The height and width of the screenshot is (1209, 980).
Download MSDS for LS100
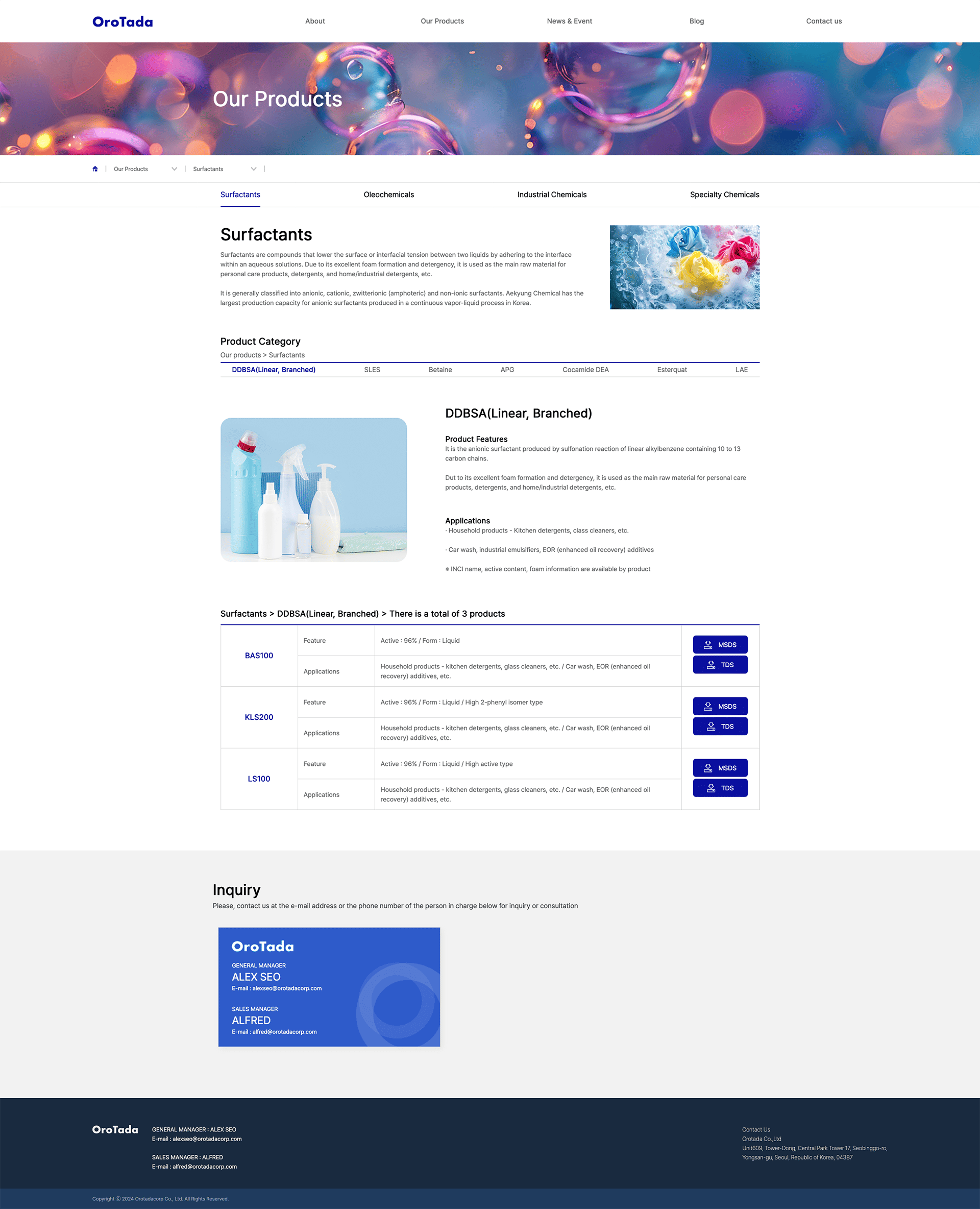coord(720,767)
